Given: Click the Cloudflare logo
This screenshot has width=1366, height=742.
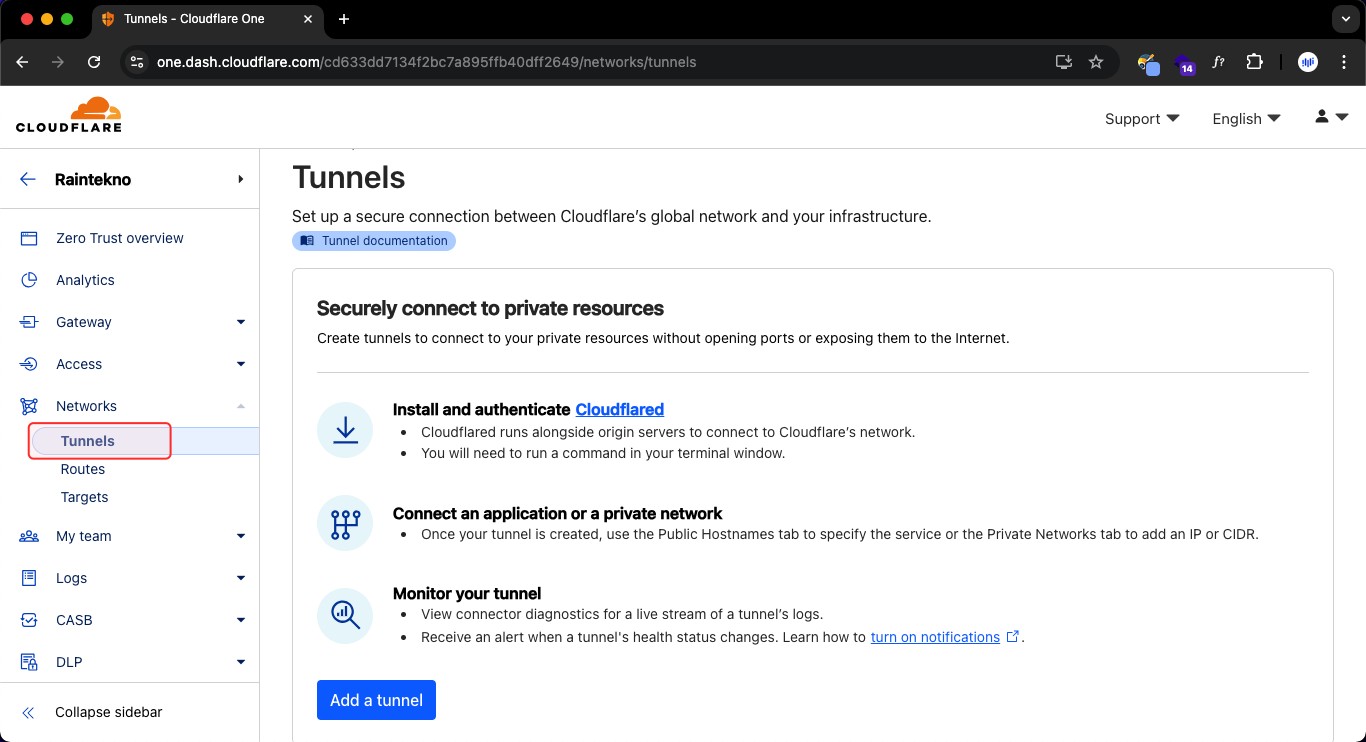Looking at the screenshot, I should 69,115.
